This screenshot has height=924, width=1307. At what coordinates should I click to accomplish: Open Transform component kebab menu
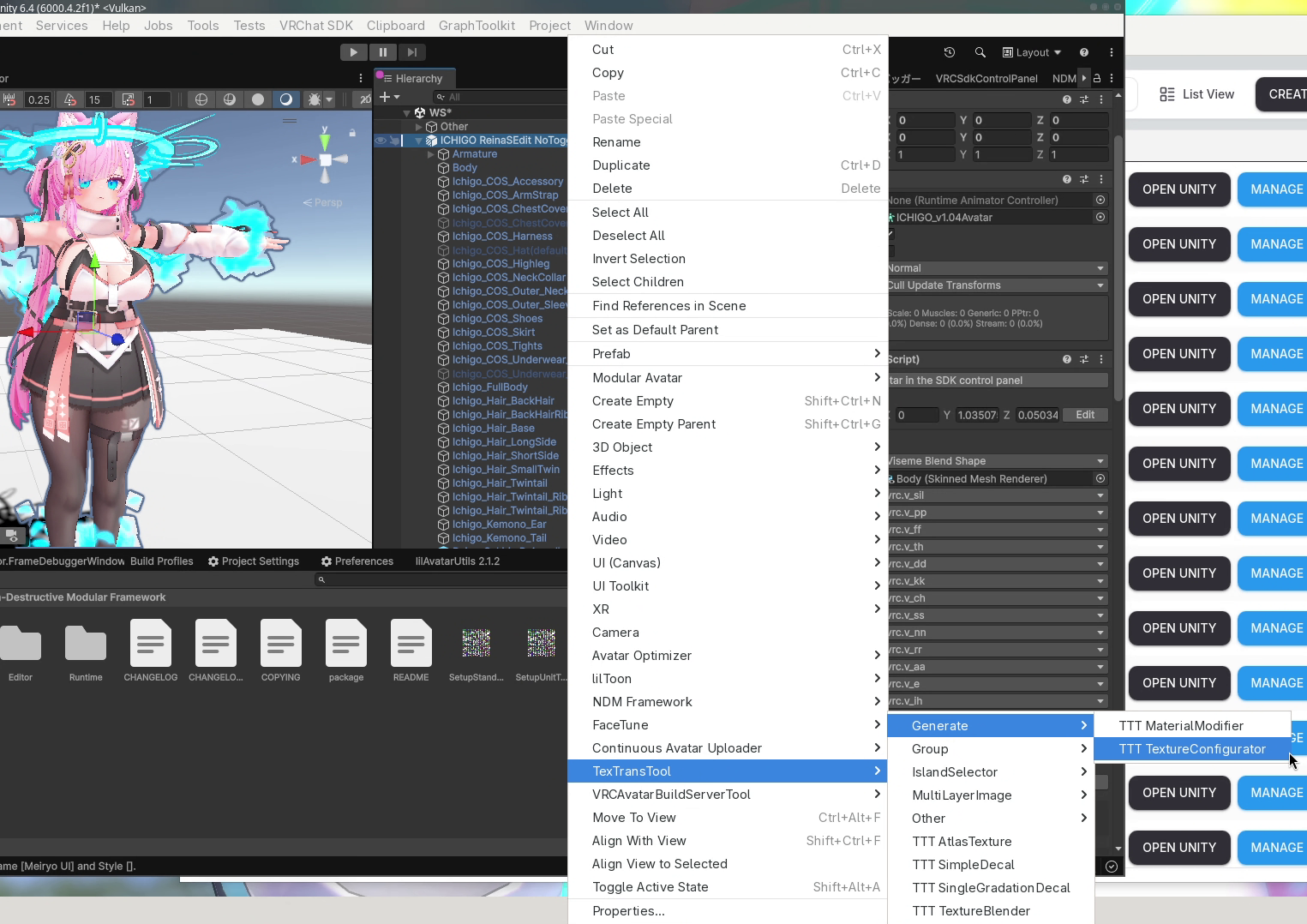(x=1101, y=99)
